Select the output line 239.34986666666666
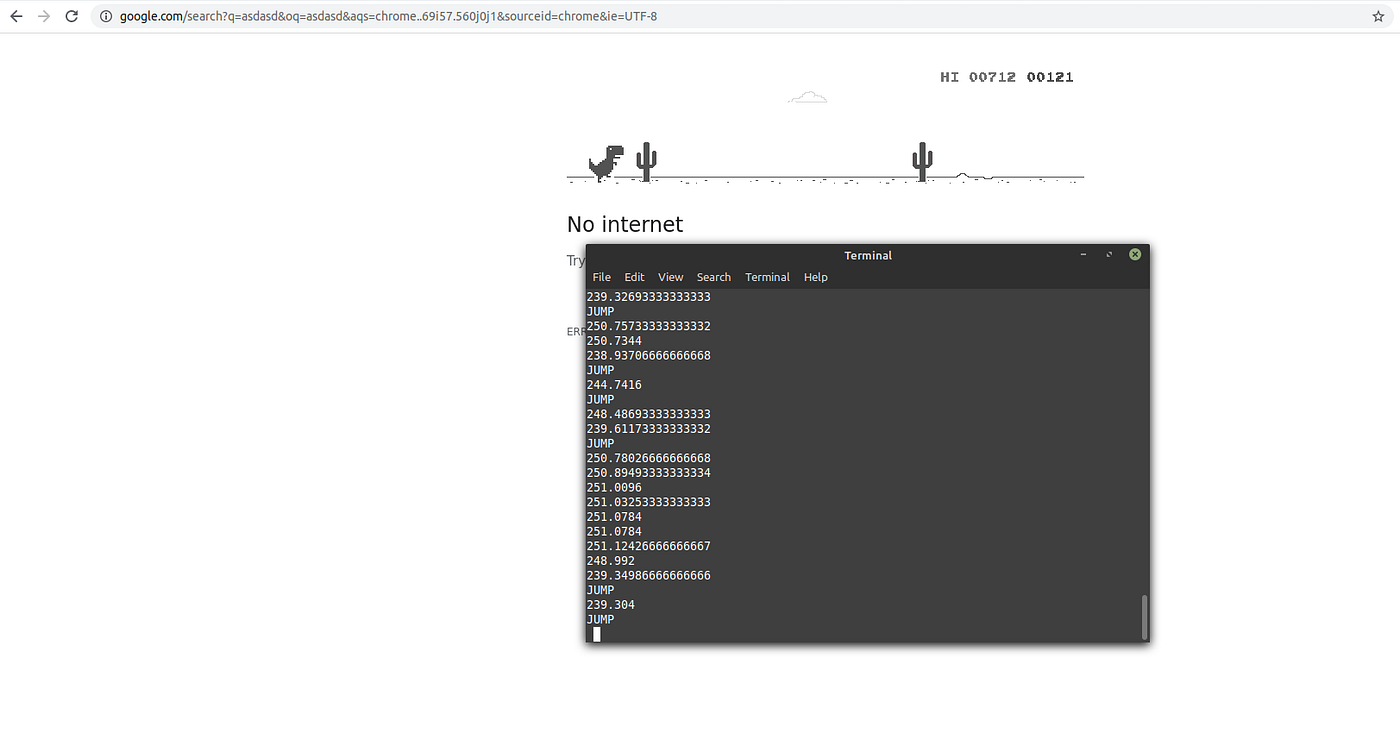The height and width of the screenshot is (732, 1400). coord(648,575)
